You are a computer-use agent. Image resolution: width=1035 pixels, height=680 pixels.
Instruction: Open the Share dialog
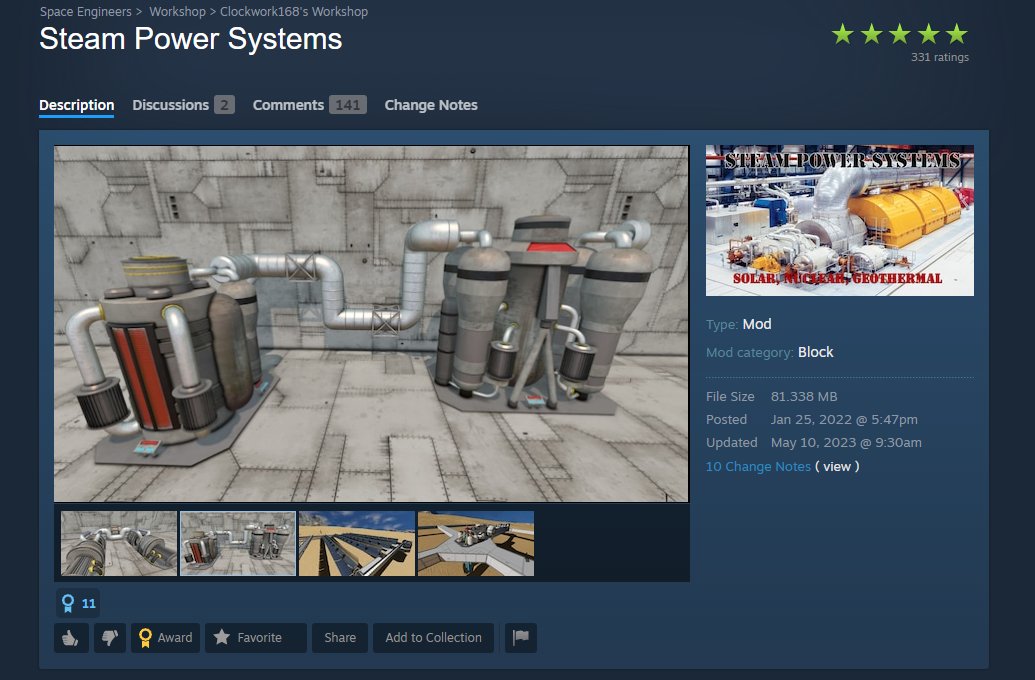pyautogui.click(x=340, y=638)
